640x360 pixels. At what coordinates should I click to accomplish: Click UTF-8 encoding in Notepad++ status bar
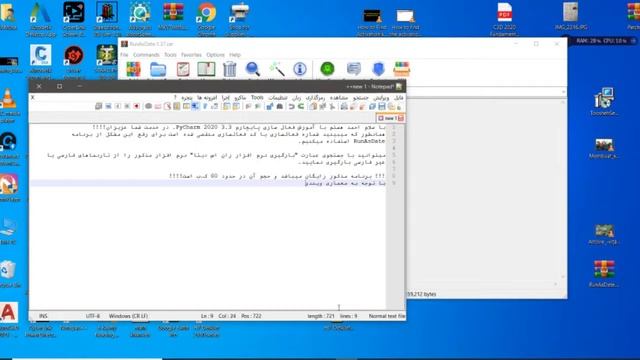93,316
